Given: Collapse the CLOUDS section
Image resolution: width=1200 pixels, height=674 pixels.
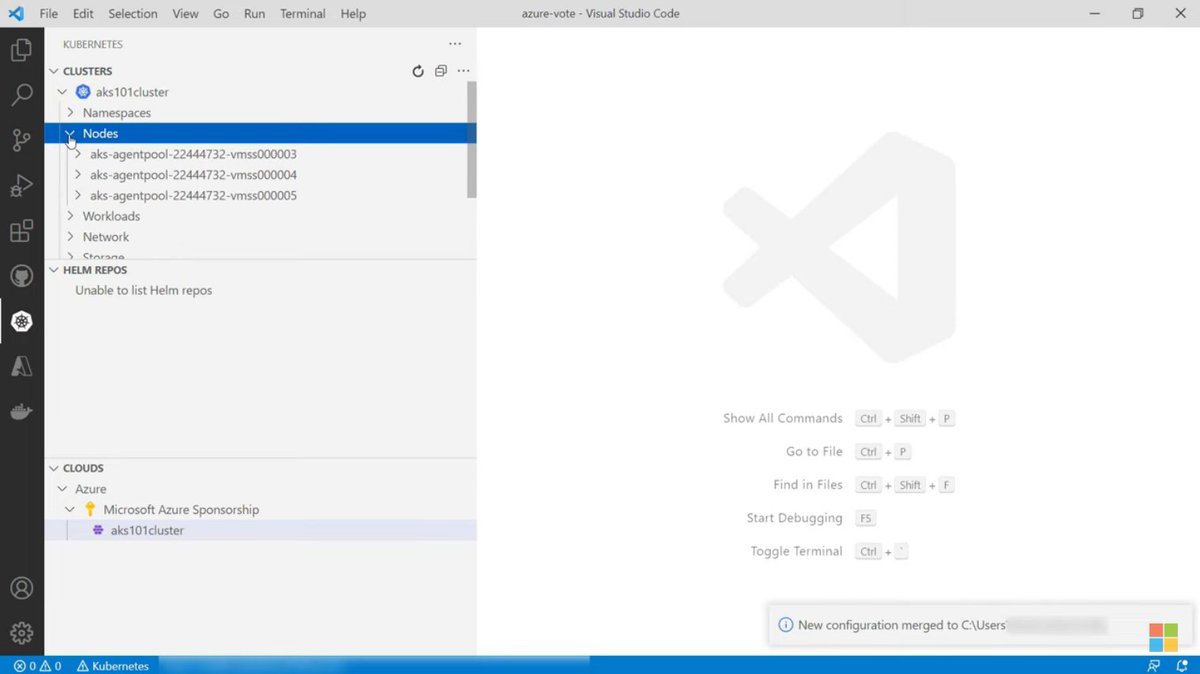Looking at the screenshot, I should (54, 468).
